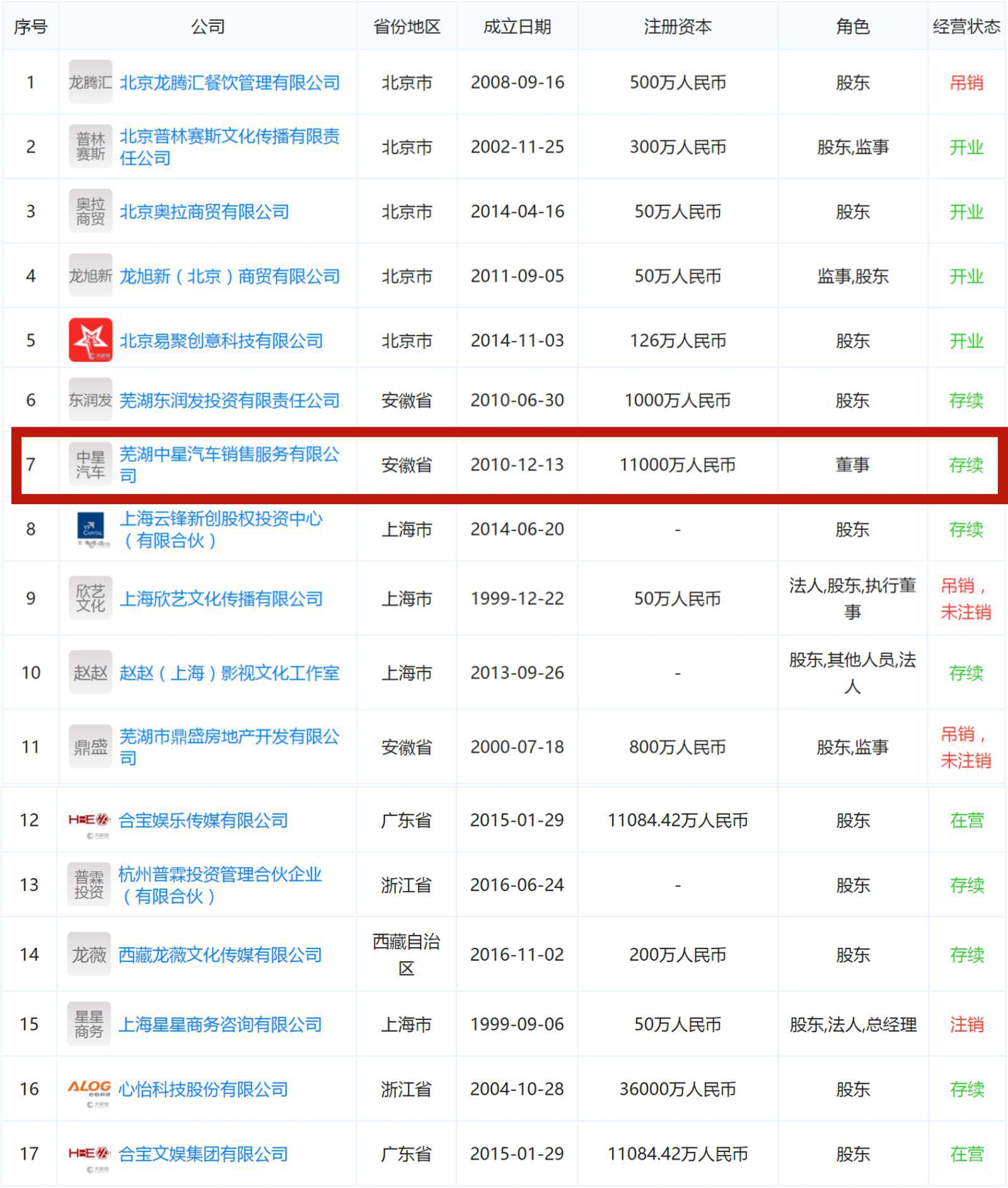
Task: Select 浙江省 region in row 13
Action: pyautogui.click(x=407, y=885)
